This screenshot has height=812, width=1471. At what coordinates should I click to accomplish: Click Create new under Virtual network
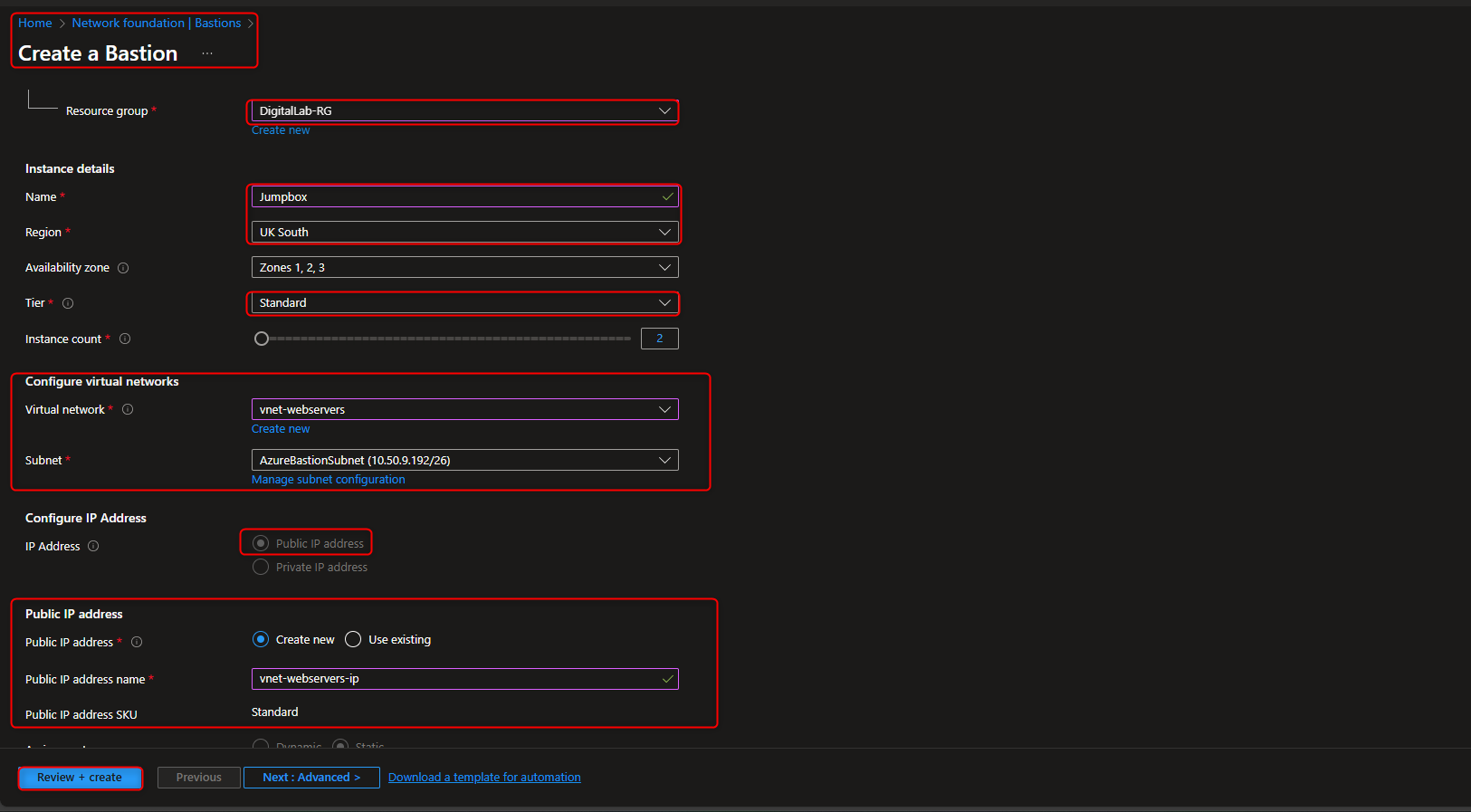click(281, 429)
